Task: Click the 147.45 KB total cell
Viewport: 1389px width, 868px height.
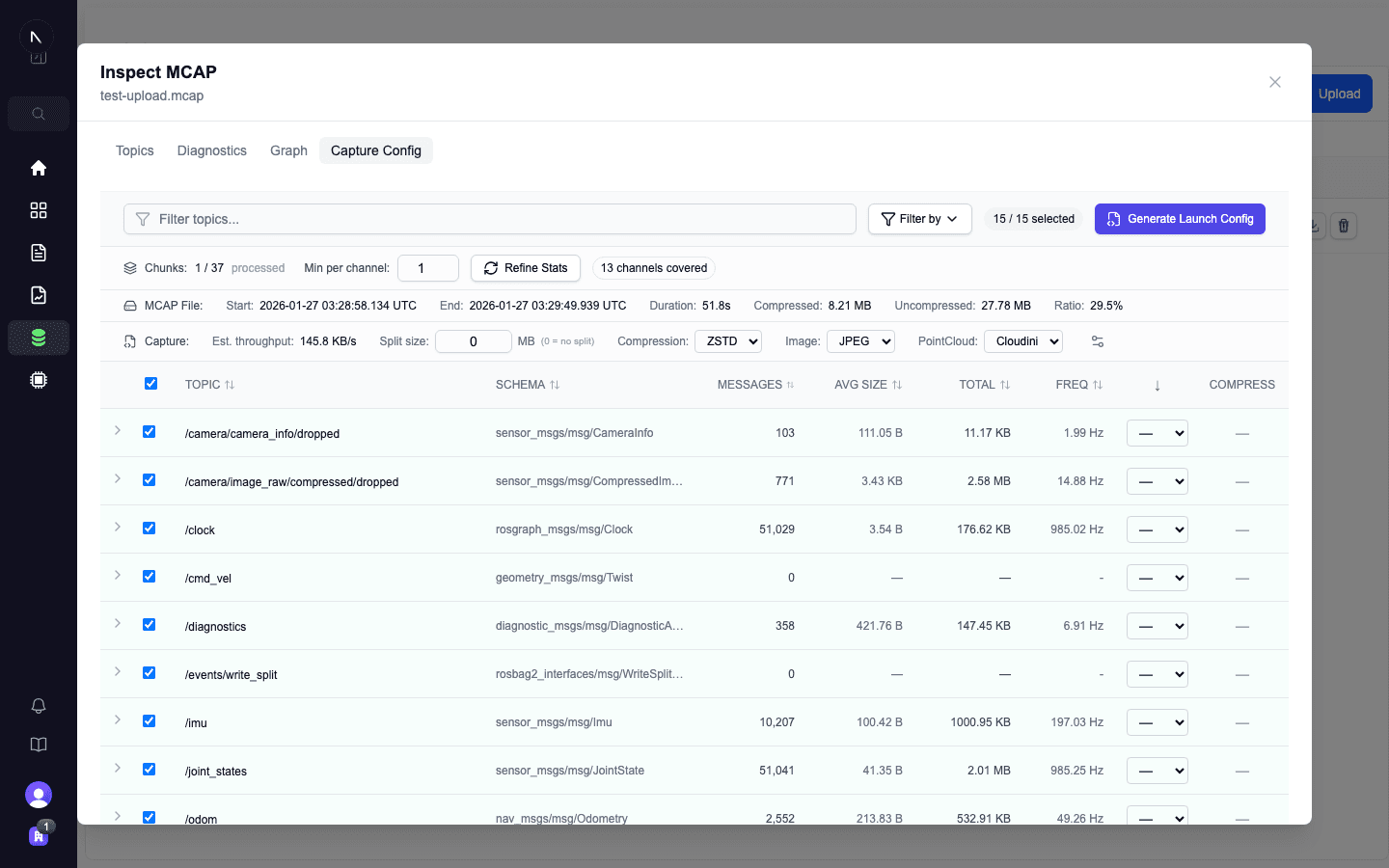Action: 984,626
